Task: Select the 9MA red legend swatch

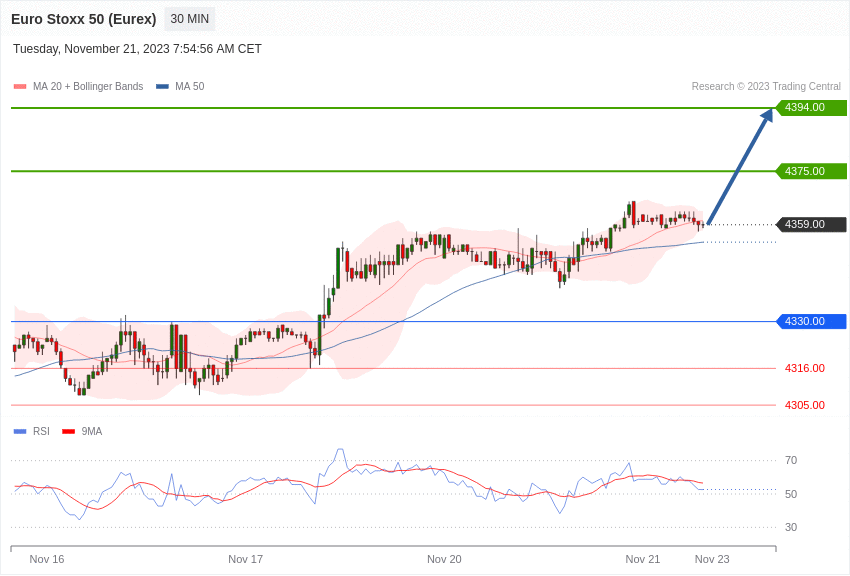Action: click(69, 431)
